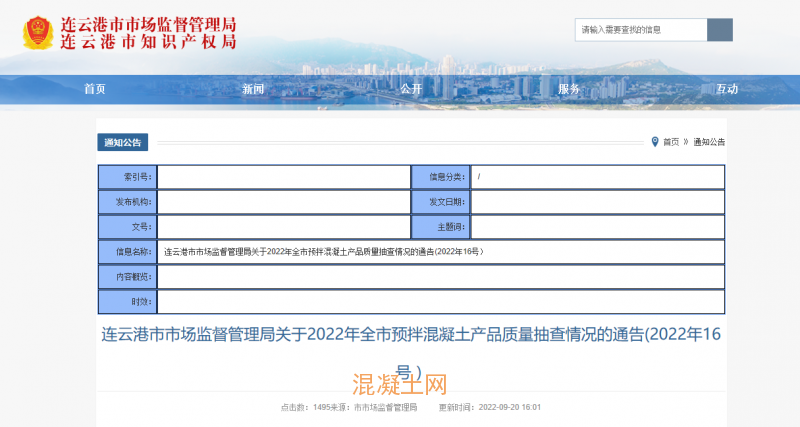This screenshot has width=800, height=427.
Task: Click the 索引号 value cell
Action: pos(283,177)
